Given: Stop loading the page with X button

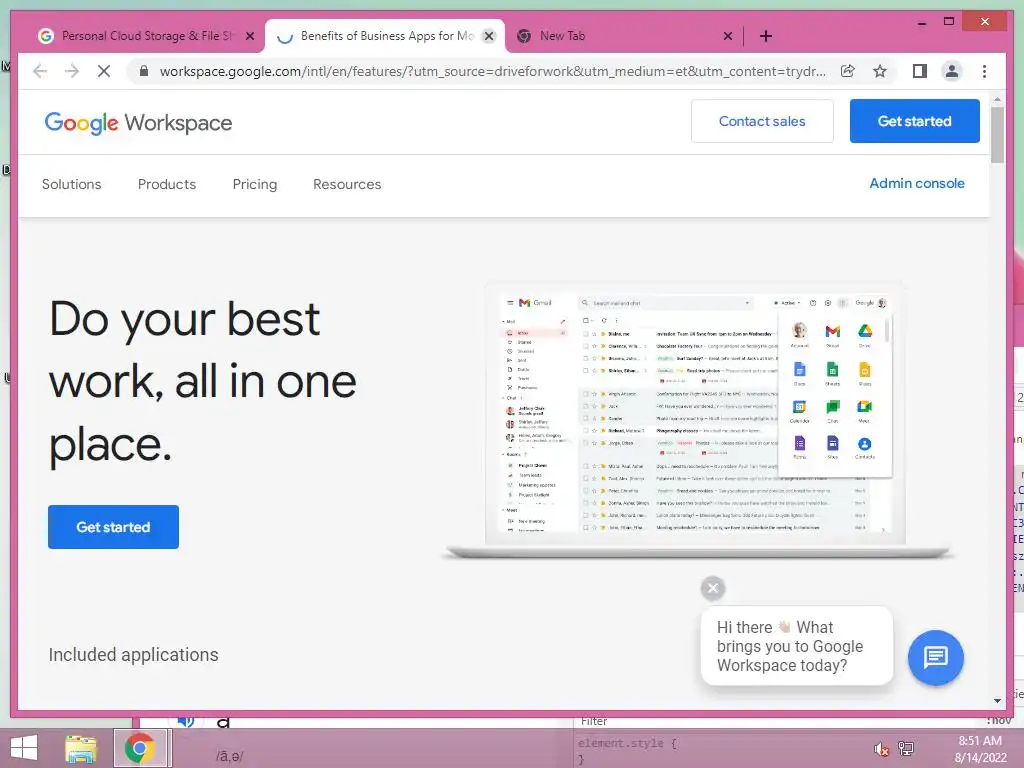Looking at the screenshot, I should click(x=104, y=71).
